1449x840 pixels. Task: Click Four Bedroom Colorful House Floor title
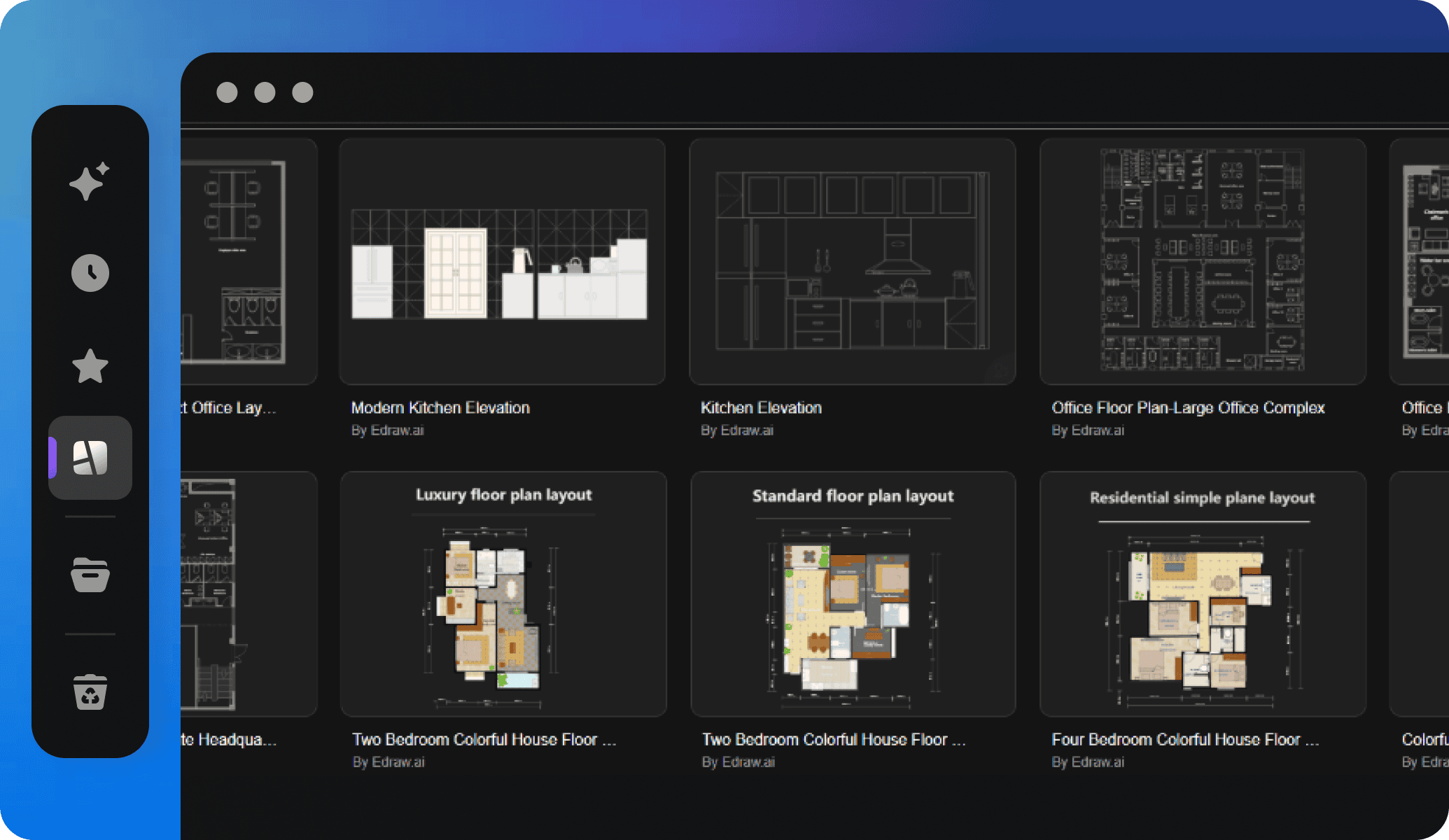pyautogui.click(x=1184, y=739)
